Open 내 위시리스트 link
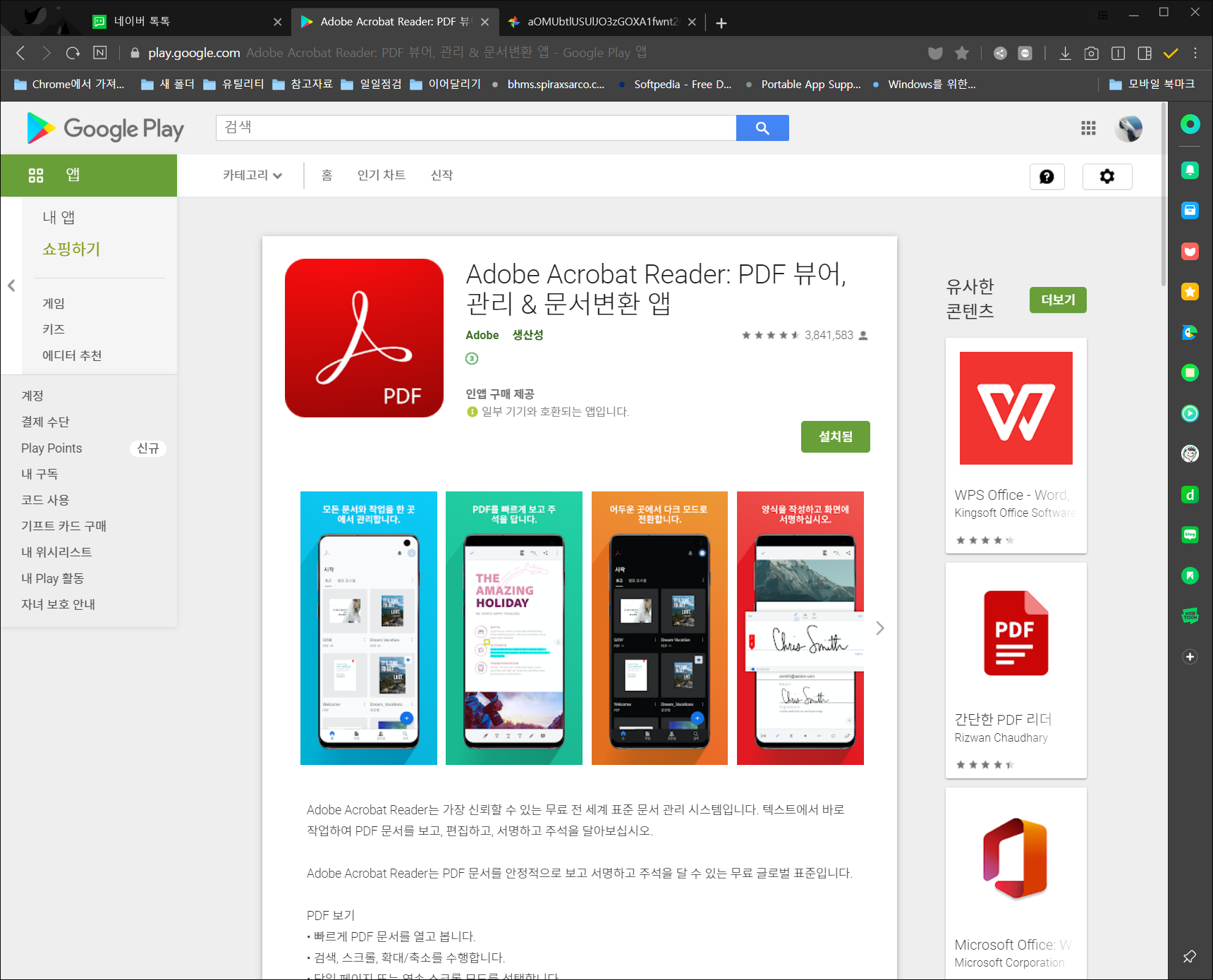 coord(56,552)
